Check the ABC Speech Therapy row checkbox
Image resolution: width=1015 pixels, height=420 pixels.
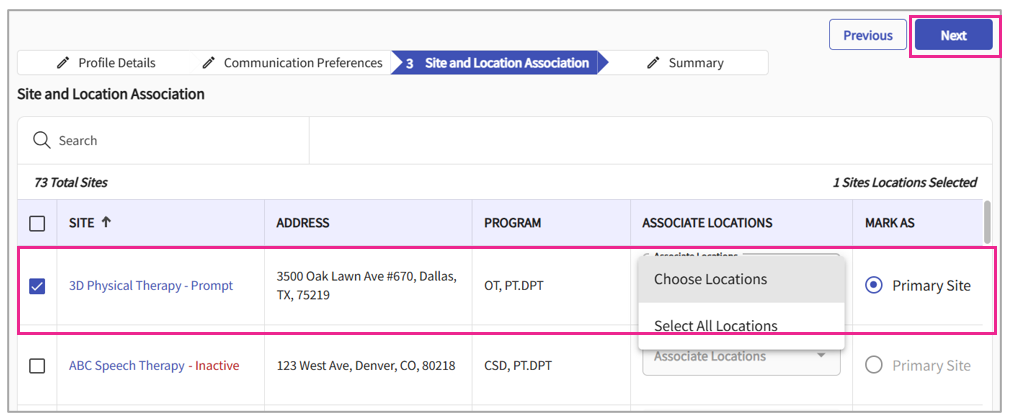[x=37, y=366]
